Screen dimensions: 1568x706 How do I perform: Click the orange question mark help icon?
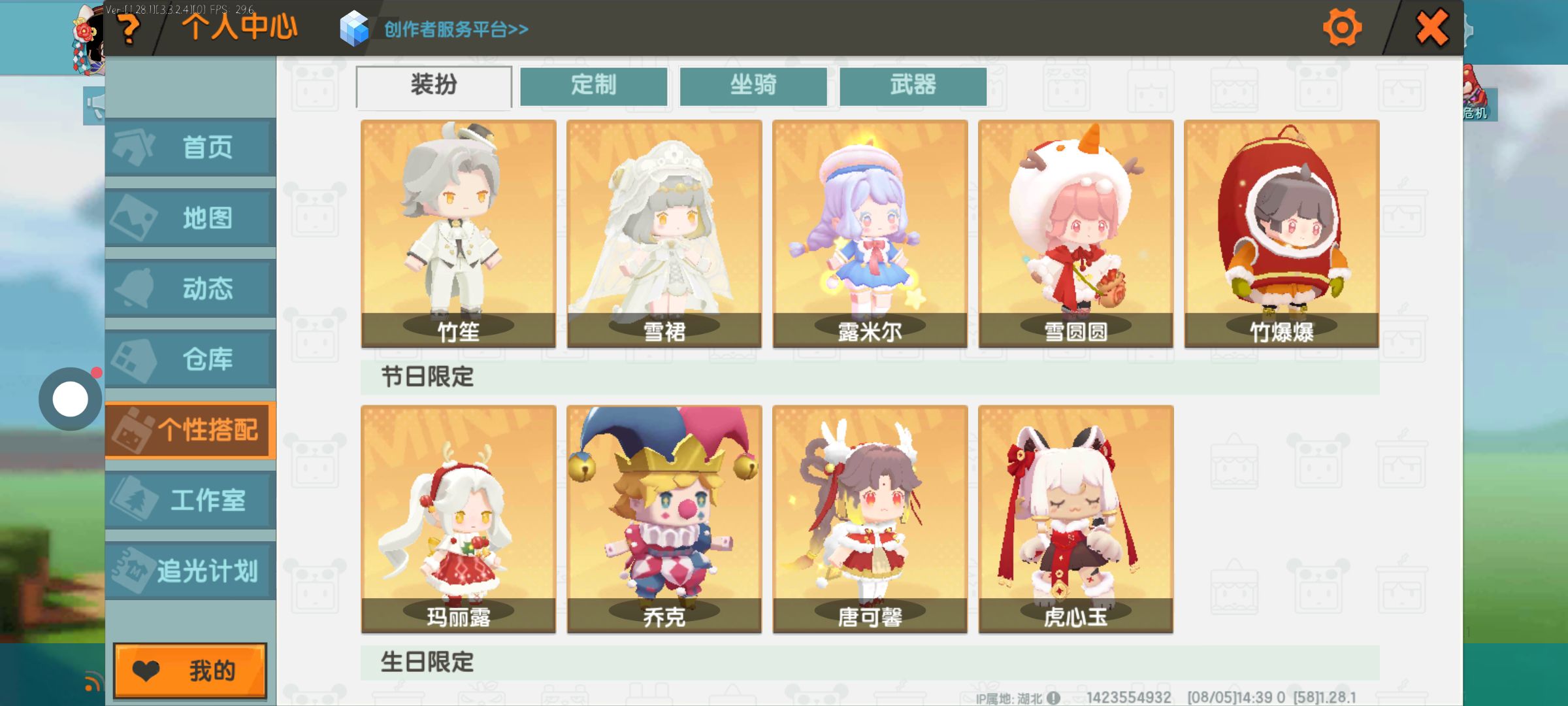tap(129, 29)
